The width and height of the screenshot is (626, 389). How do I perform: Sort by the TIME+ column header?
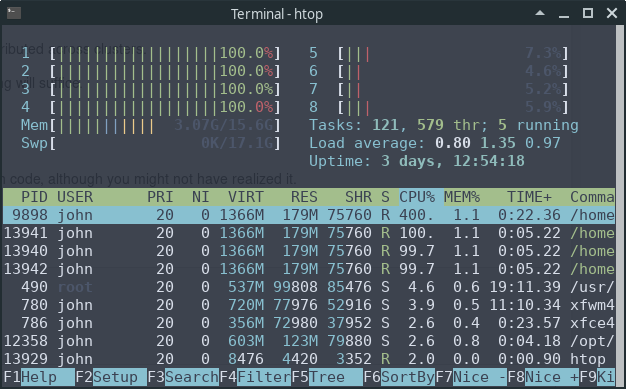coord(529,197)
